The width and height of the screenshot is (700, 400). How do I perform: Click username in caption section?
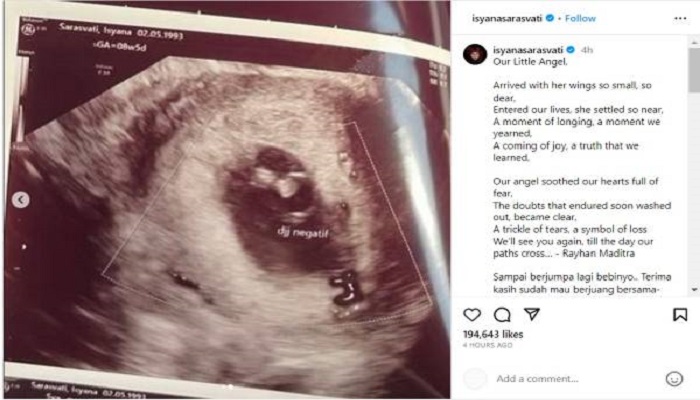(x=528, y=50)
